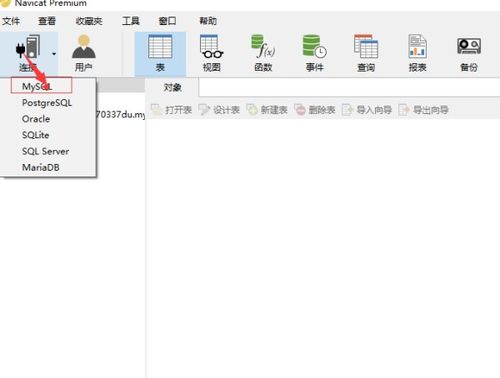Choose SQLite from connection menu
Image resolution: width=500 pixels, height=378 pixels.
click(35, 135)
